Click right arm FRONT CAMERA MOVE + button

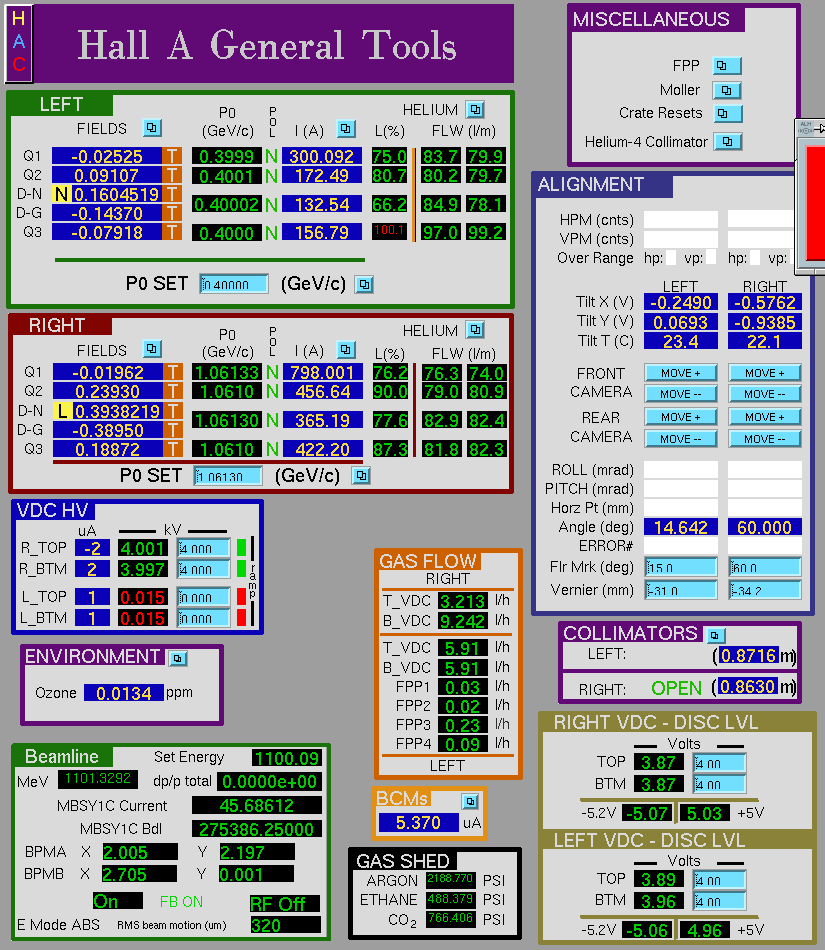pyautogui.click(x=764, y=373)
